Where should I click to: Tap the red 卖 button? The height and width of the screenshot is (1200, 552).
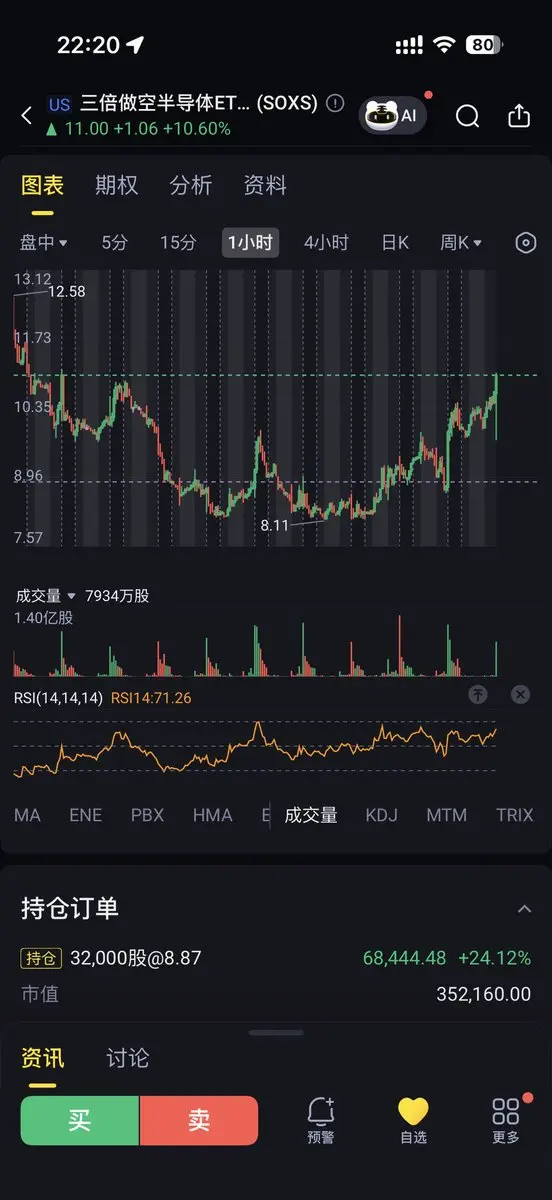tap(199, 1120)
